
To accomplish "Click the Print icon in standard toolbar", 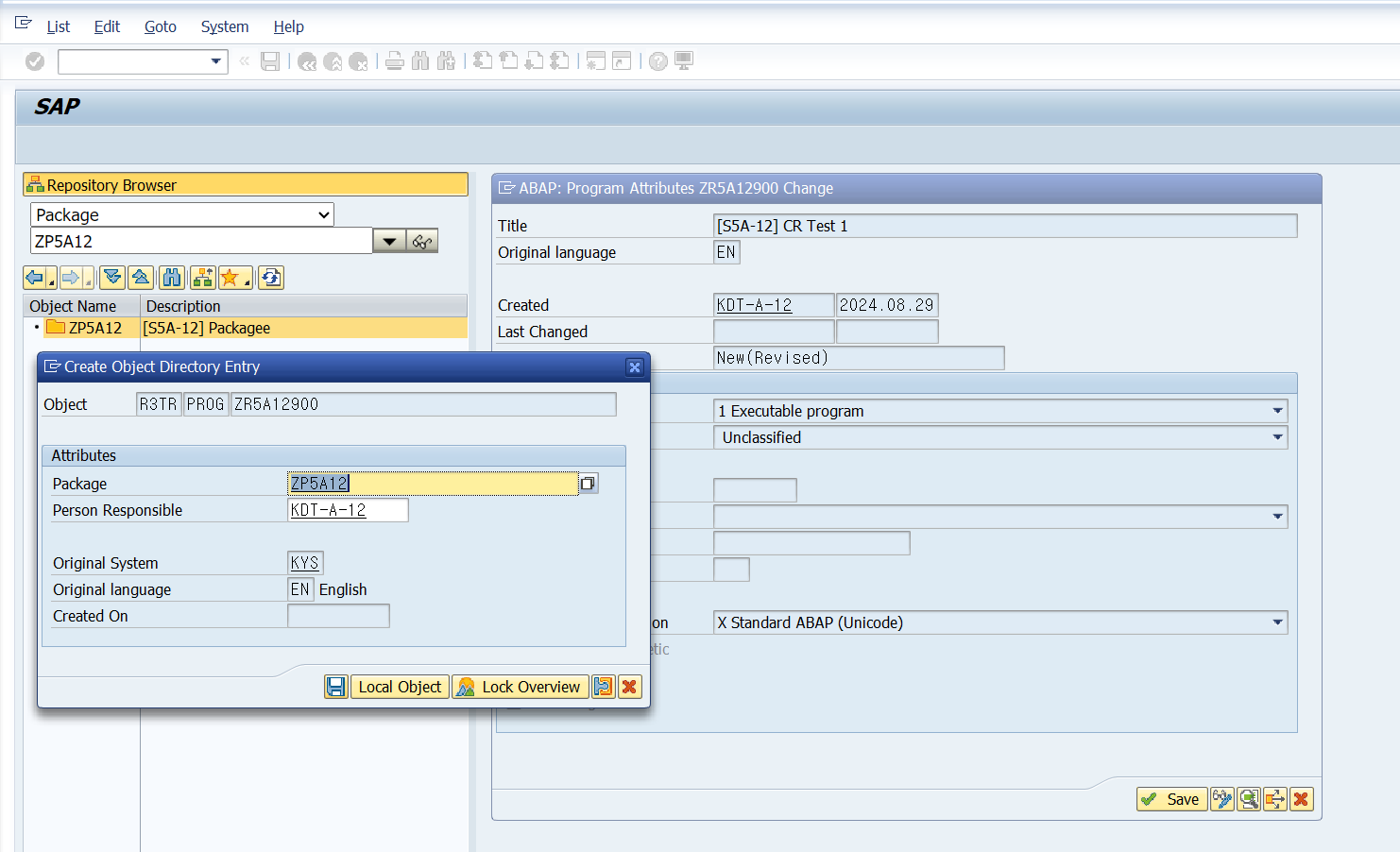I will [x=395, y=61].
